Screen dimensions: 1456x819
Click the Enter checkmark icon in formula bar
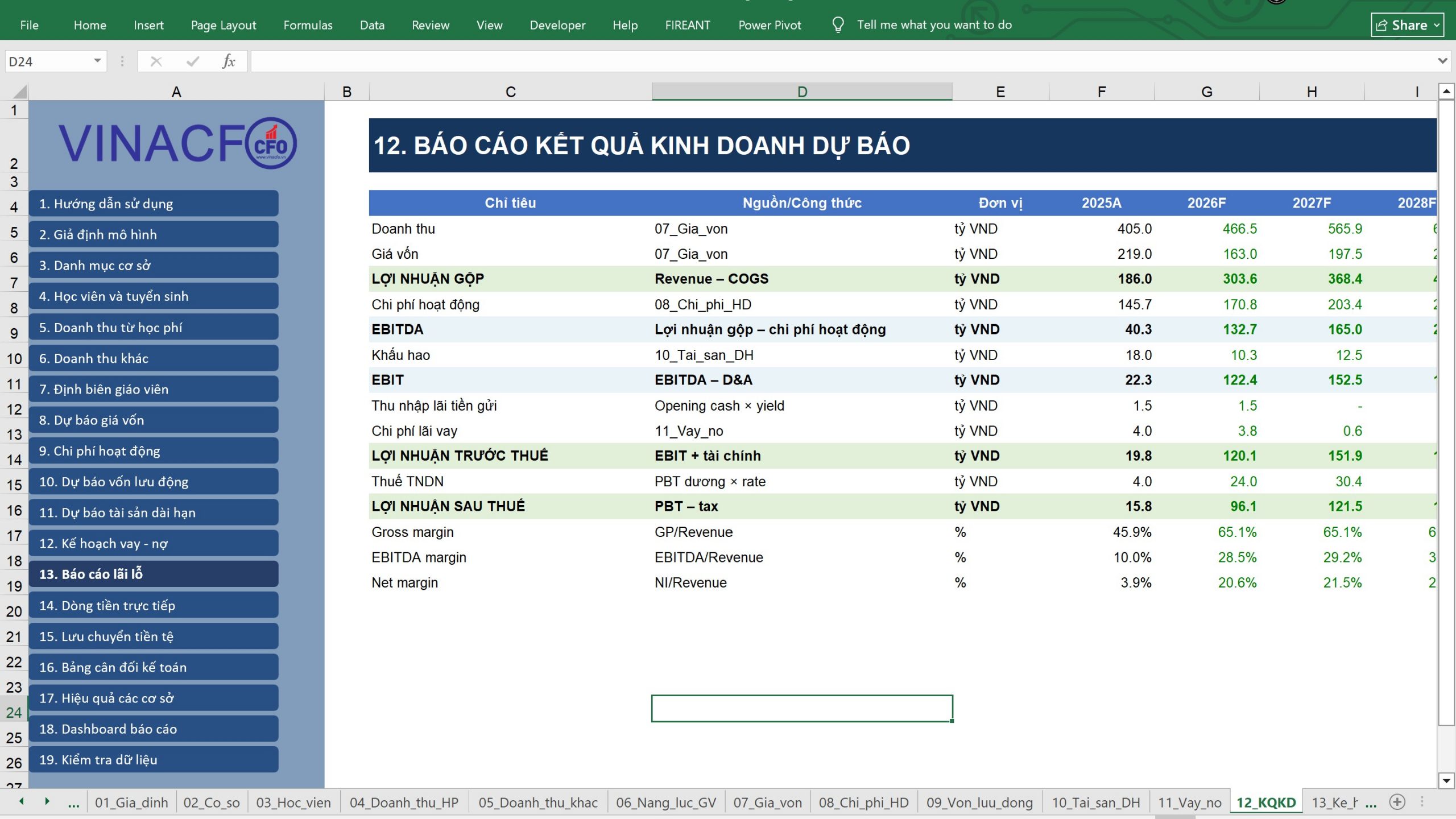pyautogui.click(x=193, y=61)
